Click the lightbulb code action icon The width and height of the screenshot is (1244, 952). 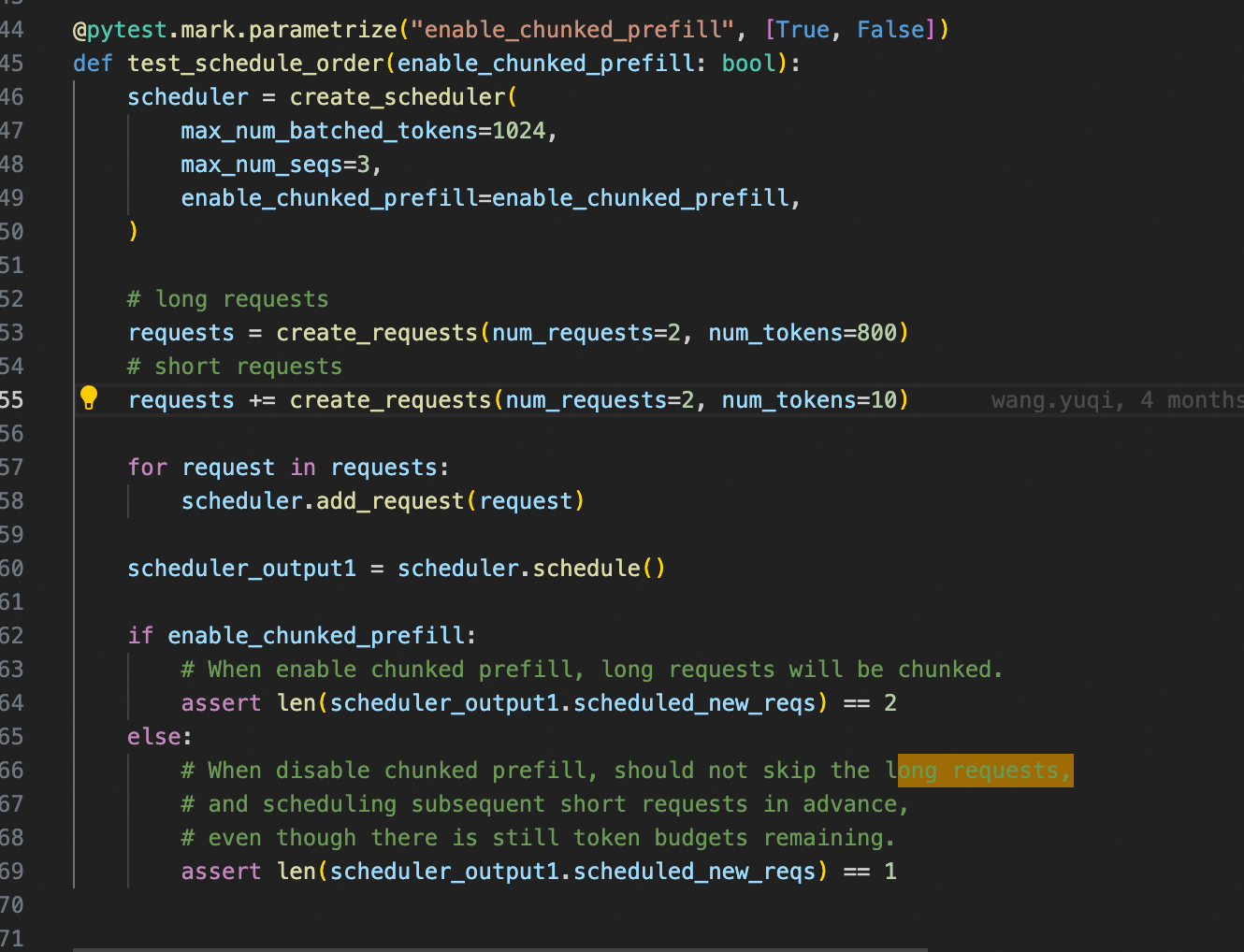tap(89, 398)
